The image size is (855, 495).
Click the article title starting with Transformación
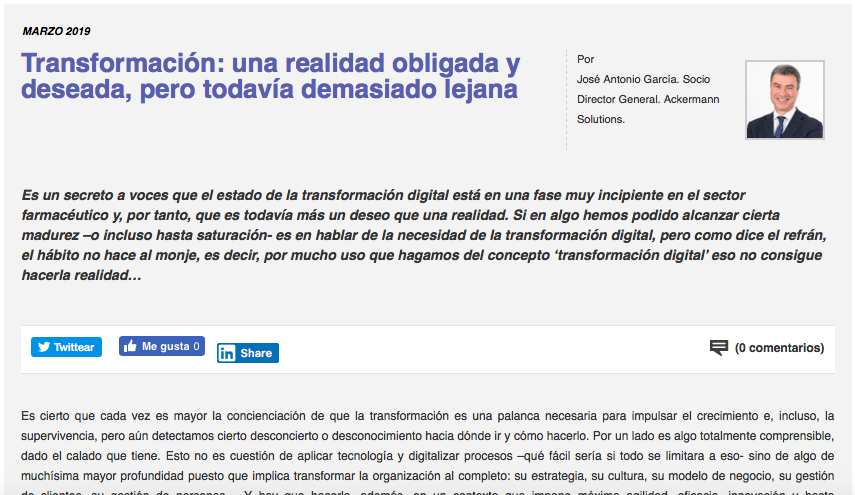270,76
